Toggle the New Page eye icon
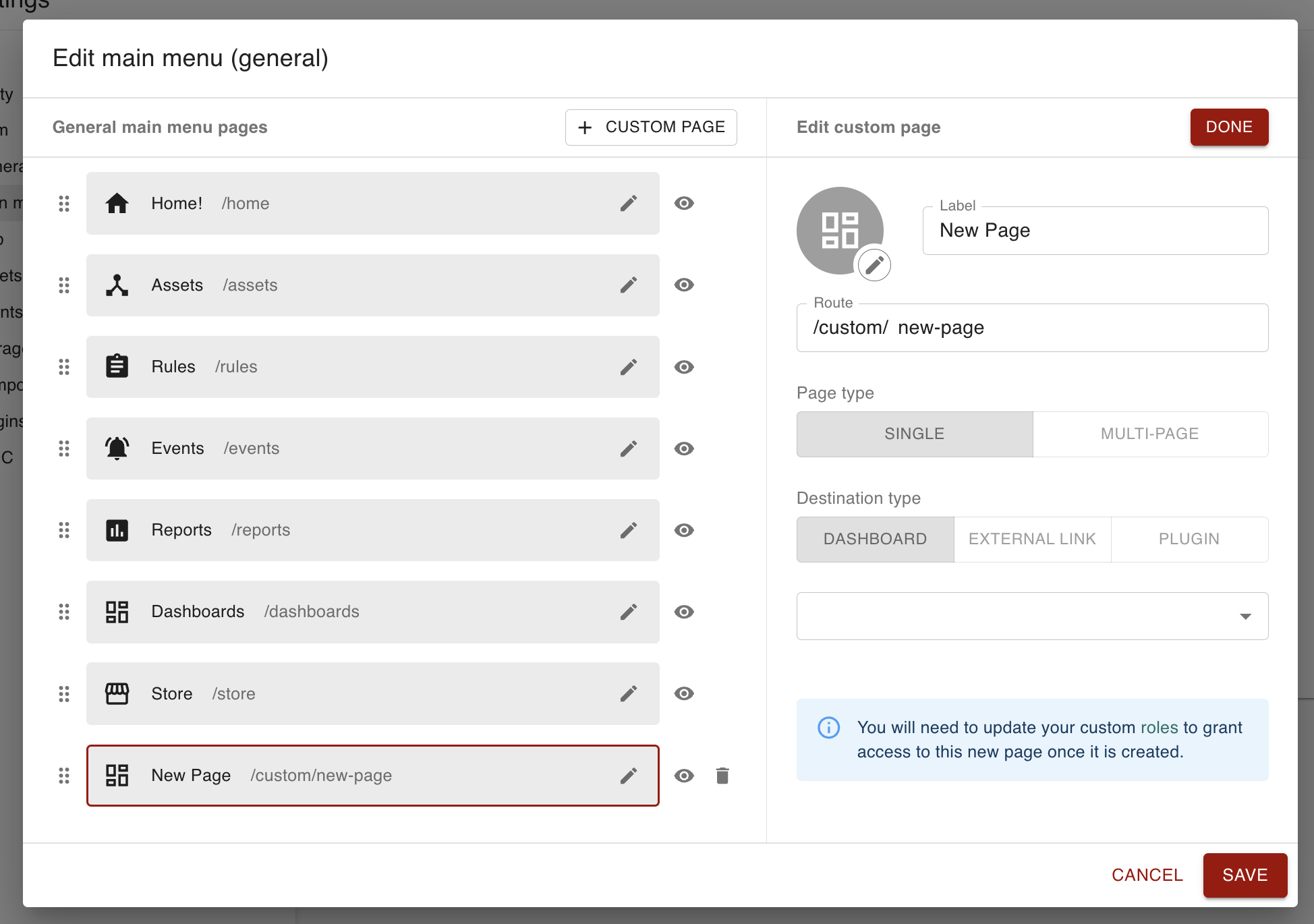 684,776
